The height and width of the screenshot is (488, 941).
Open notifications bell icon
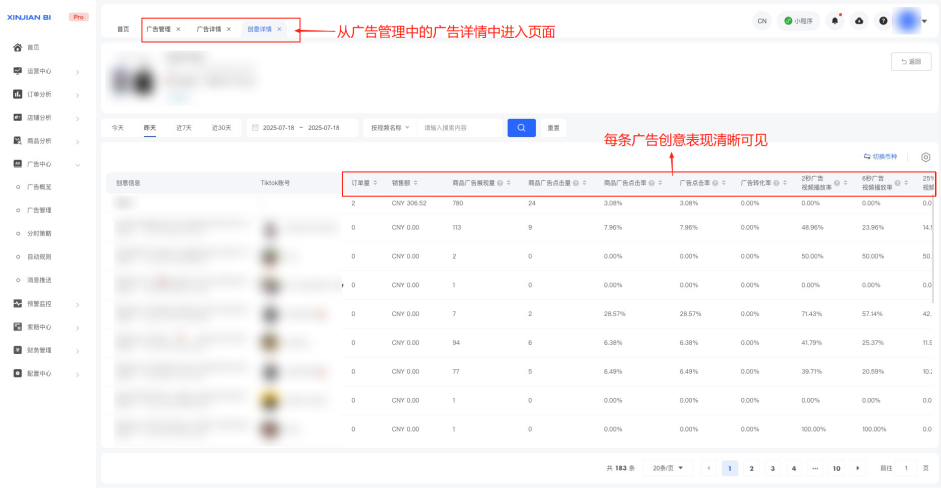tap(835, 20)
